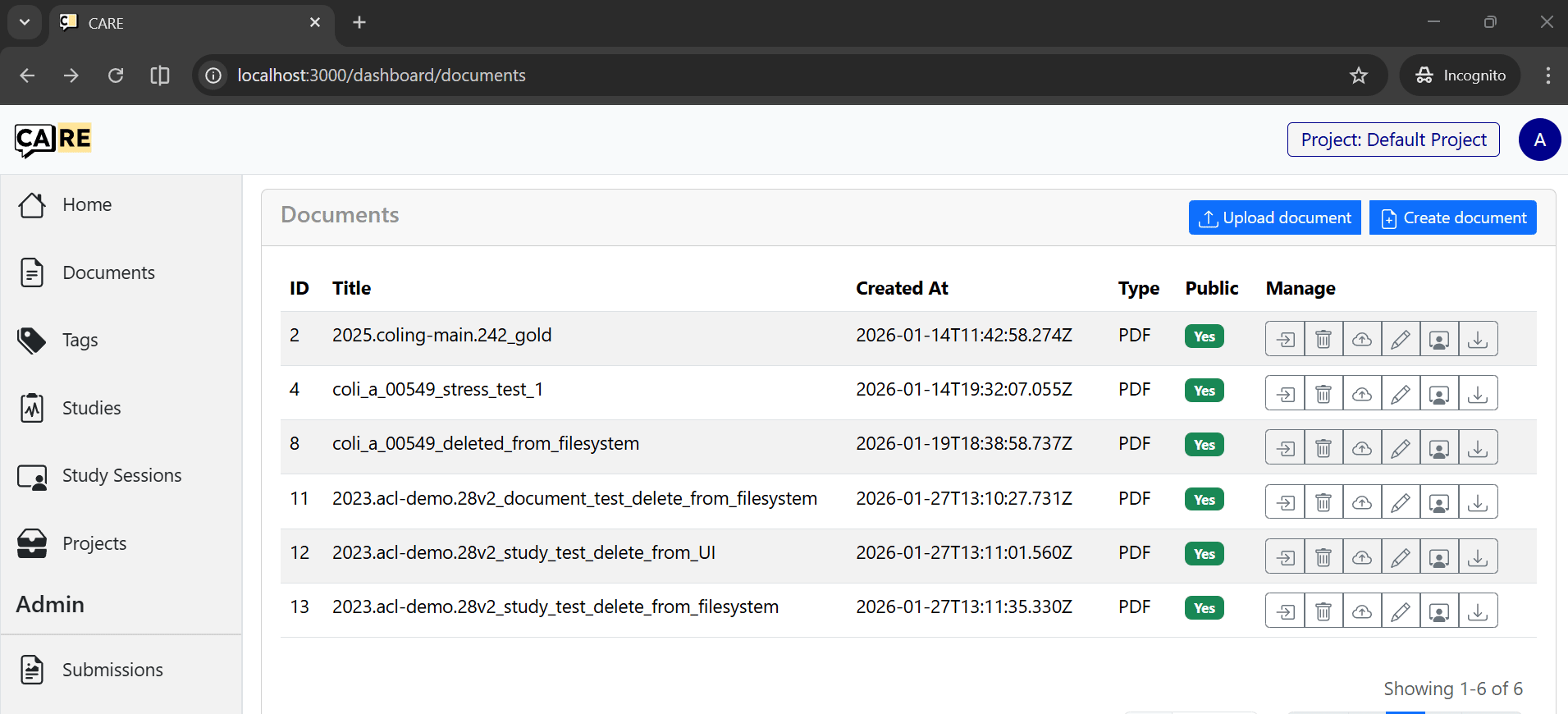Click the Create document button
1568x714 pixels.
[1452, 217]
